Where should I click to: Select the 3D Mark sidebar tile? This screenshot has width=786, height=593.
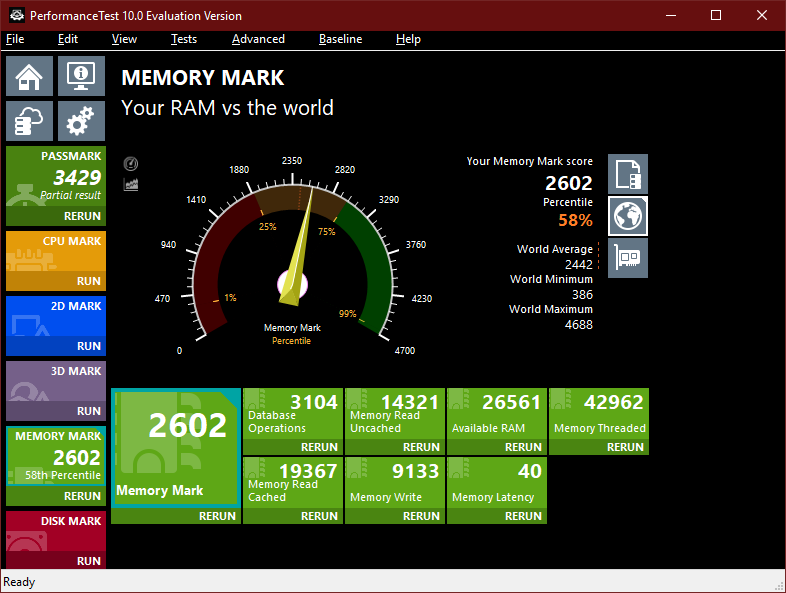[56, 381]
